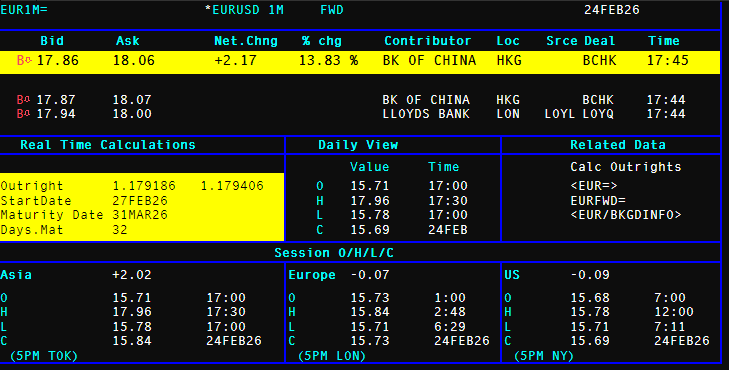Screen dimensions: 729x370
Task: Select the Related Data panel header
Action: (618, 145)
